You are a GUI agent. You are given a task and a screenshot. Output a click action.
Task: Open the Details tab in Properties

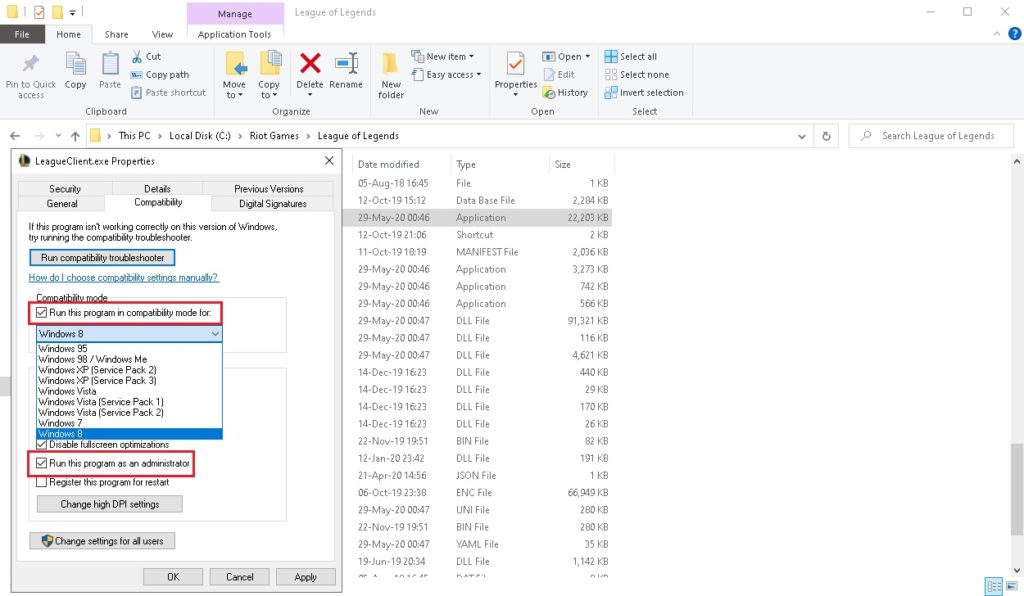pos(157,189)
